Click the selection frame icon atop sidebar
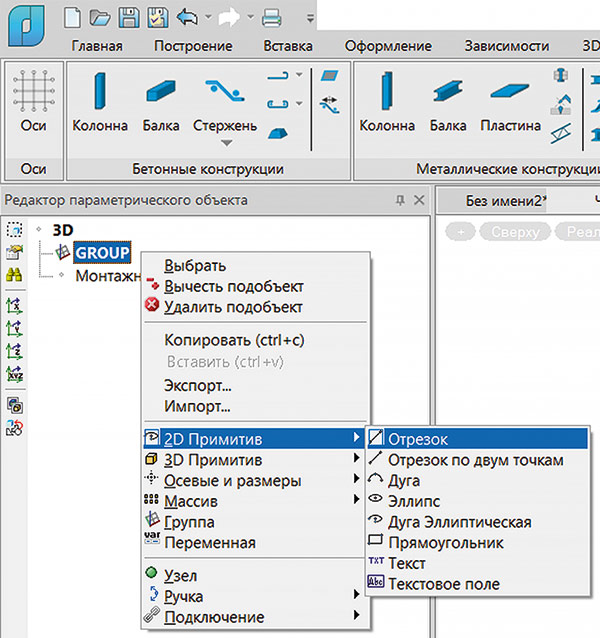 [x=15, y=230]
